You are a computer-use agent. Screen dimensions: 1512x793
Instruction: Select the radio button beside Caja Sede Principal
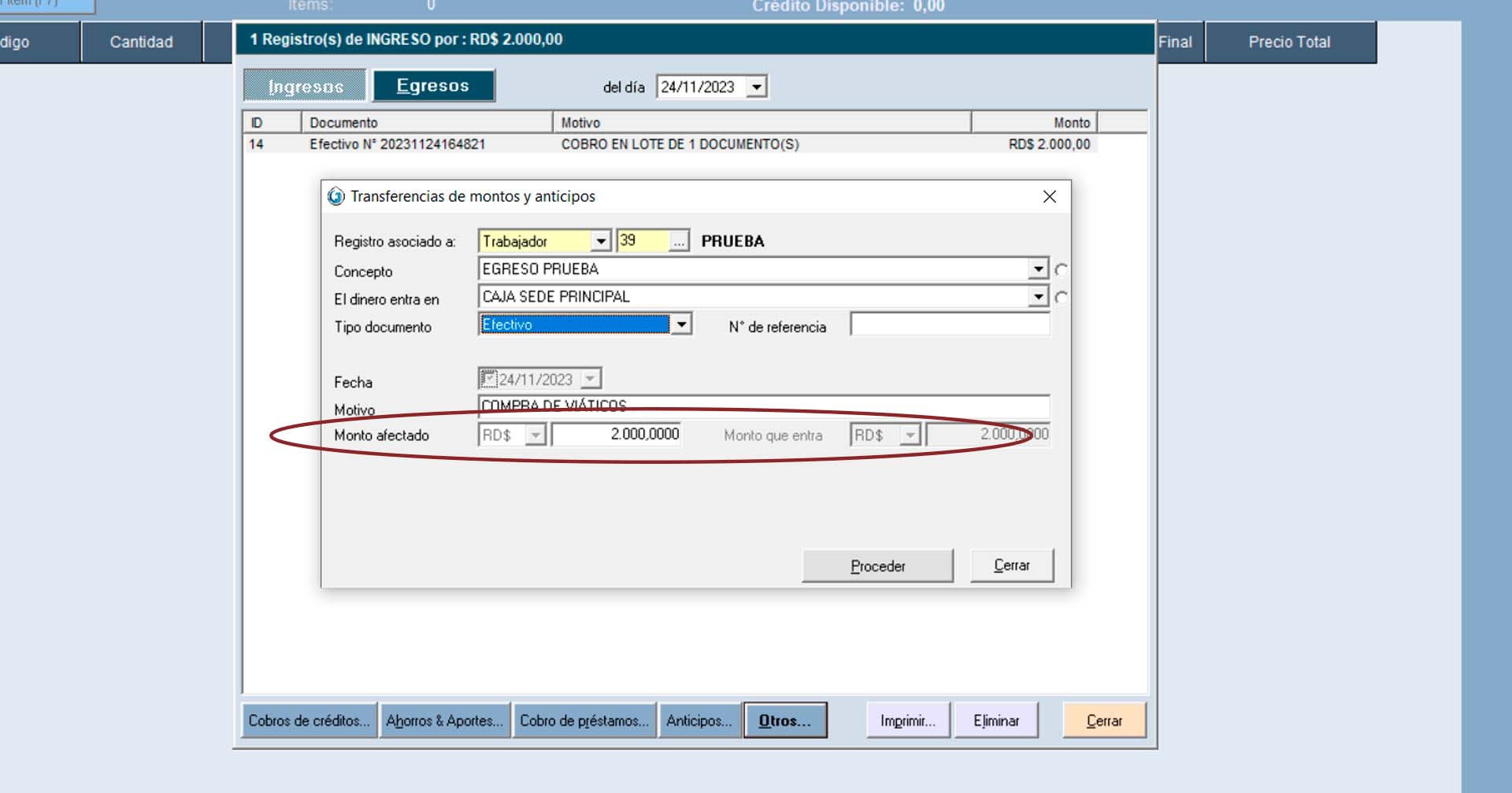tap(1061, 298)
